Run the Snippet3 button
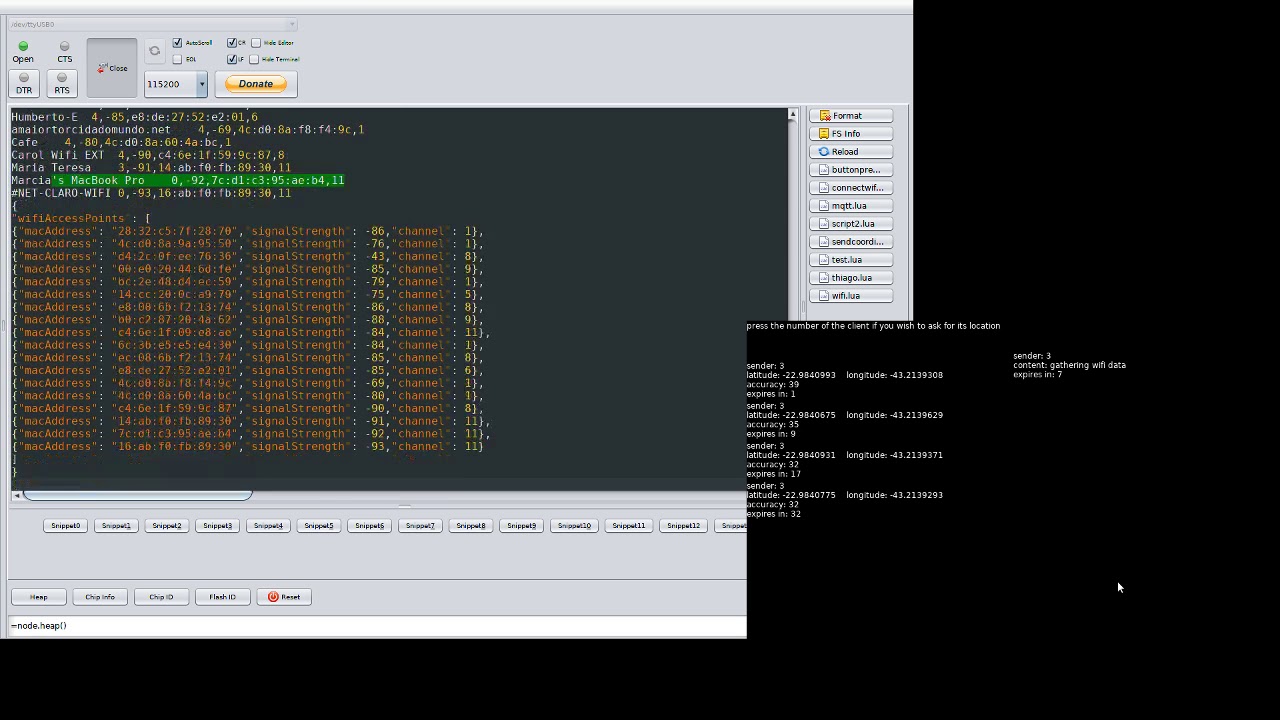 coord(217,526)
